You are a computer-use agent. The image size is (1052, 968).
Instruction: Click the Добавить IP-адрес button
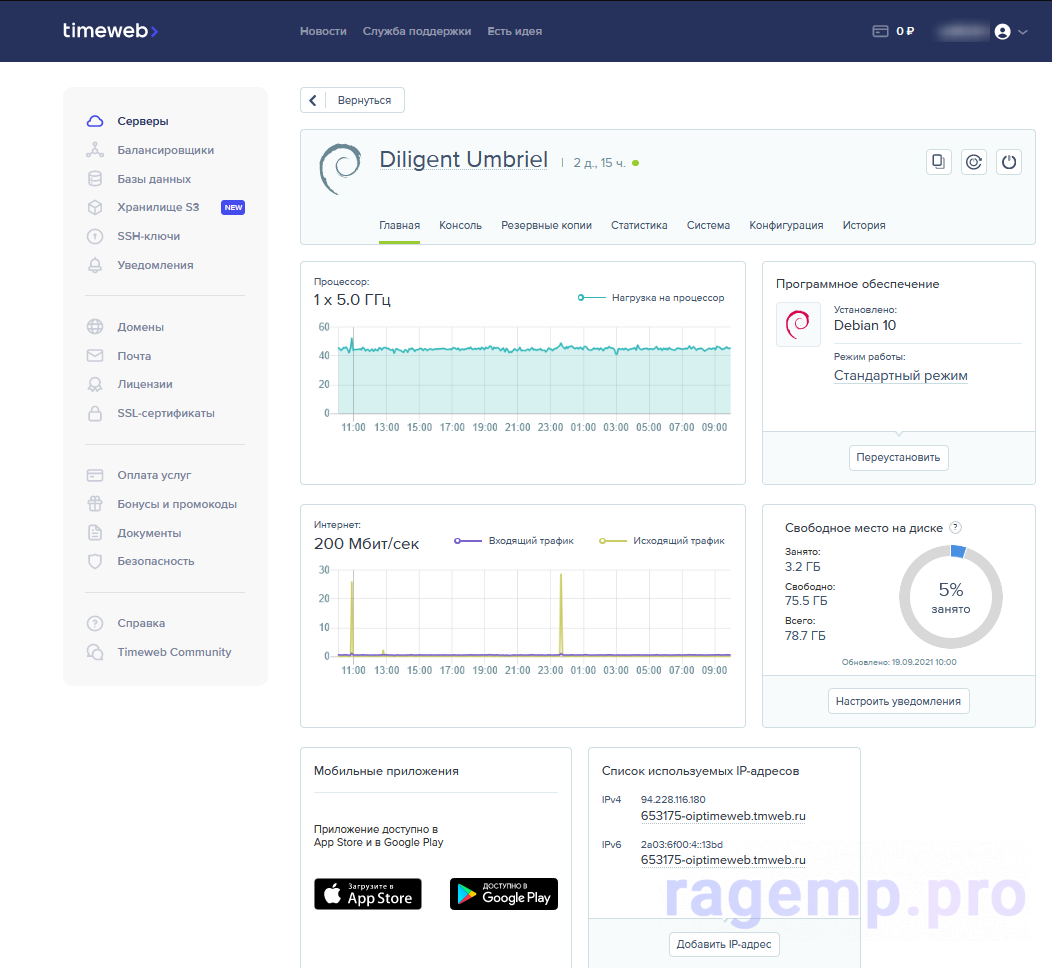coord(724,945)
